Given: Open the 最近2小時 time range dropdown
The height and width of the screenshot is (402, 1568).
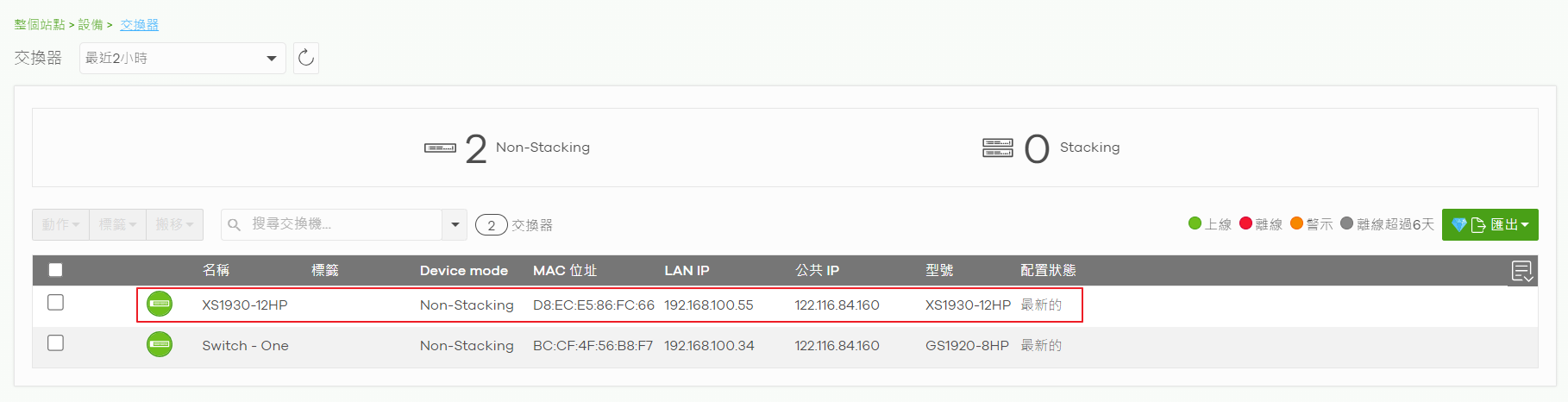Looking at the screenshot, I should pyautogui.click(x=183, y=58).
